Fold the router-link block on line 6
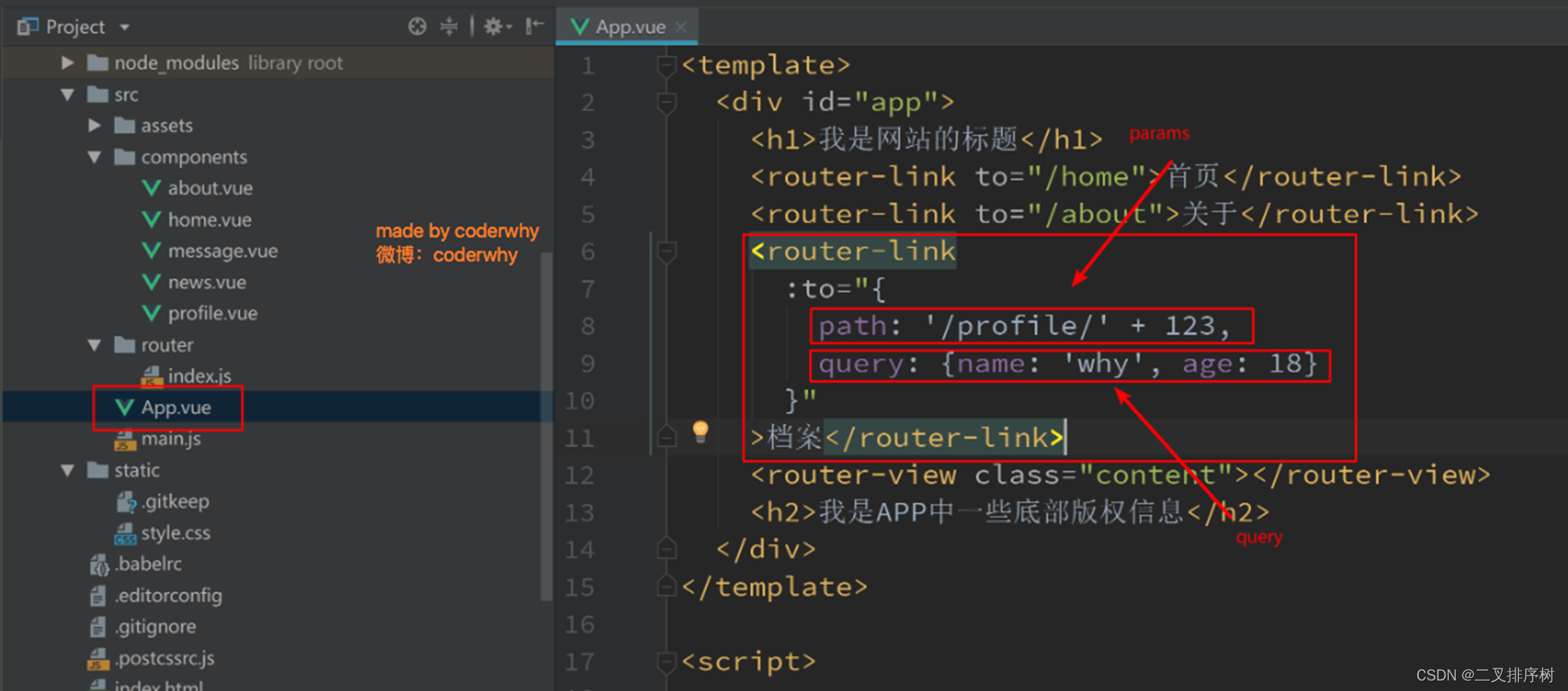Screen dimensions: 1568x691 click(666, 252)
